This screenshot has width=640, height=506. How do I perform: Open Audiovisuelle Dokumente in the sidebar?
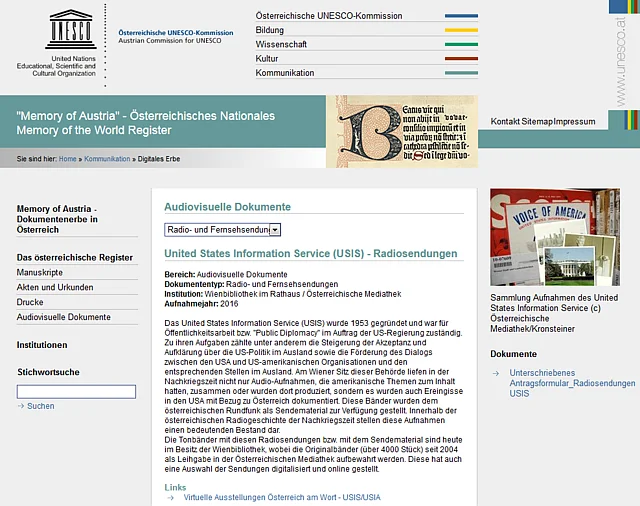(x=63, y=317)
